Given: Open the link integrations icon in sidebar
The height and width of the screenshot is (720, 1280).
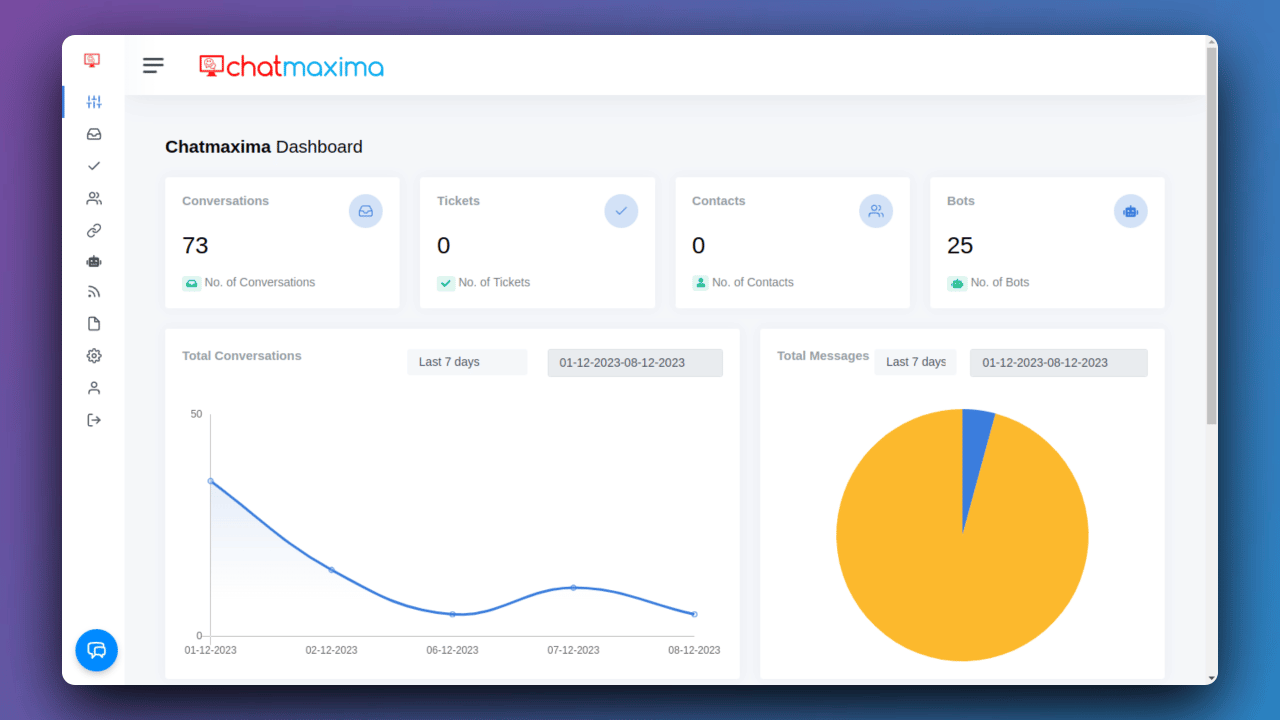Looking at the screenshot, I should tap(94, 230).
